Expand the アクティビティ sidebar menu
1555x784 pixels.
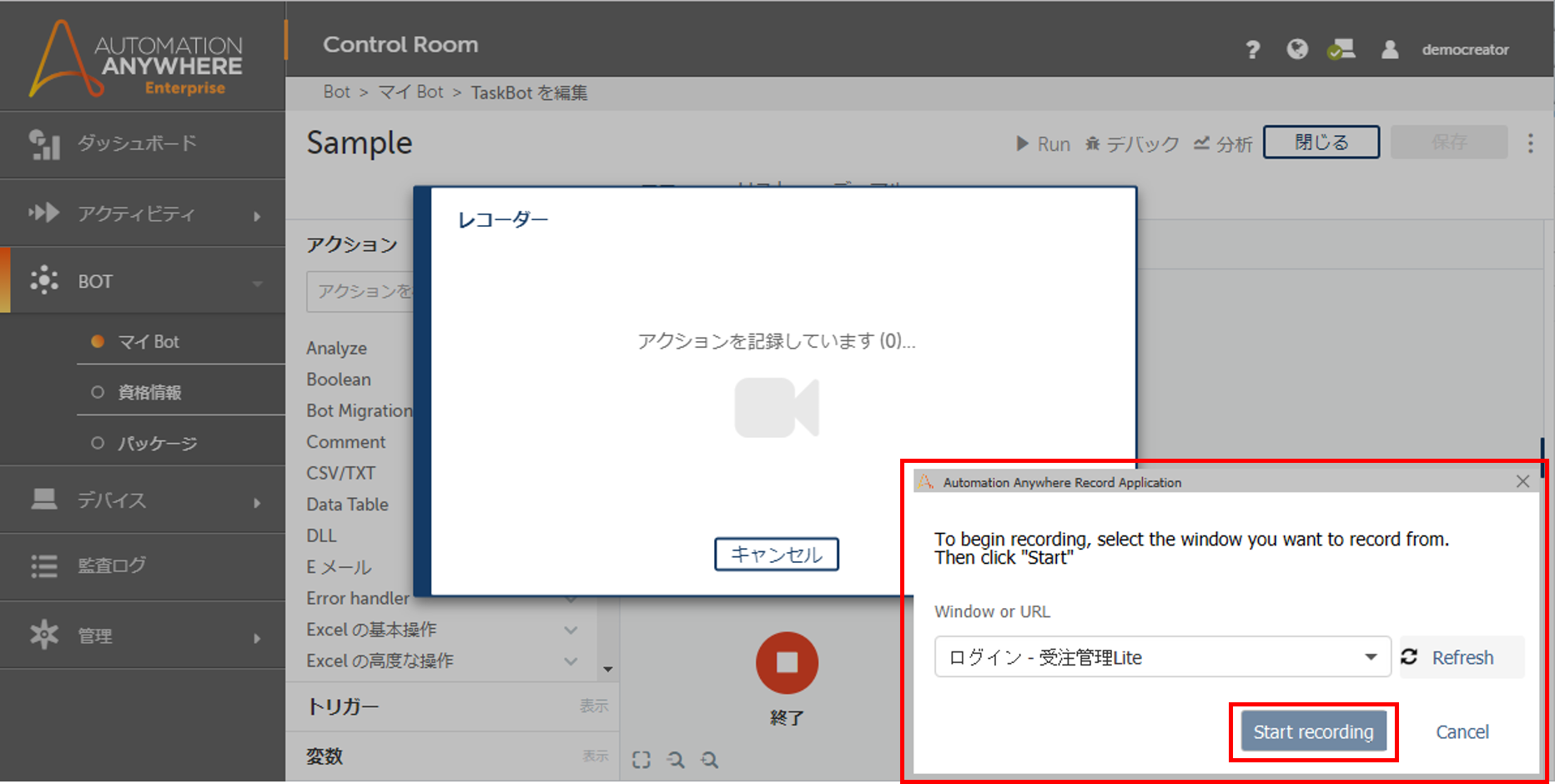[143, 214]
